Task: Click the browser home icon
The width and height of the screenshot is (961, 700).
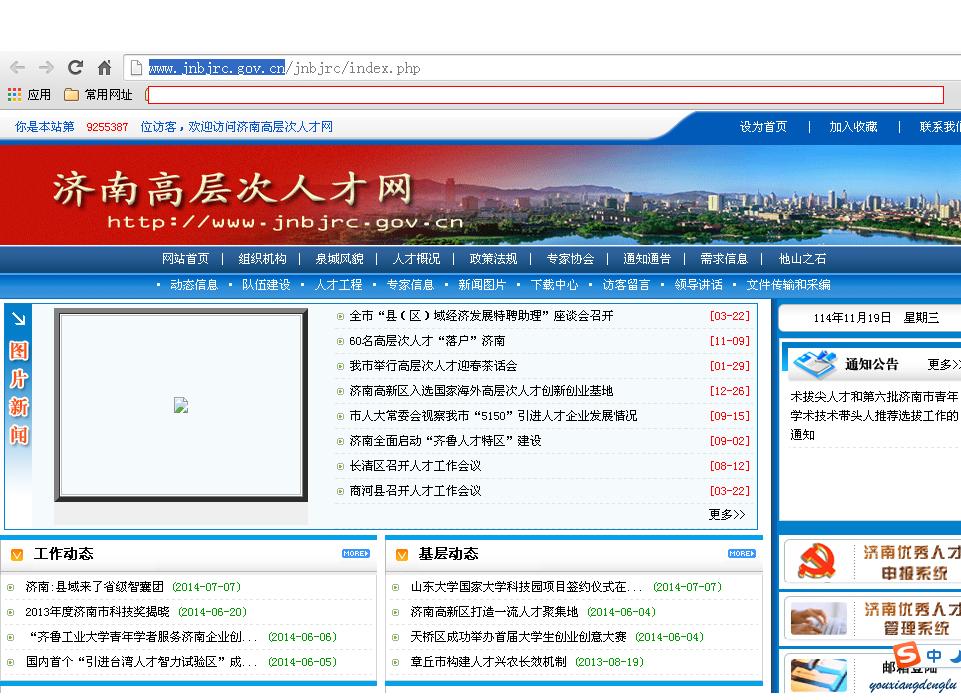Action: (x=105, y=67)
